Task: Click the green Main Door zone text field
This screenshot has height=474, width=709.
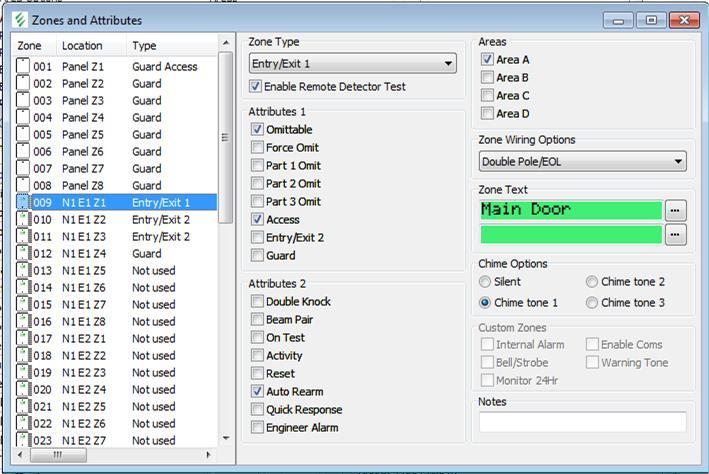Action: point(570,210)
